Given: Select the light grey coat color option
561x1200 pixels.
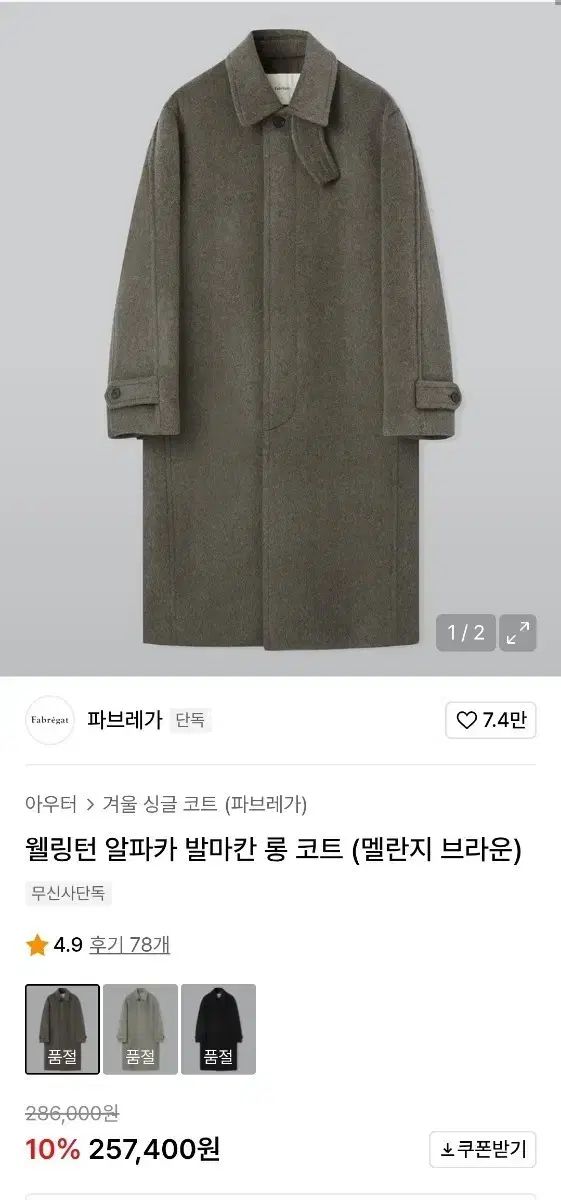Looking at the screenshot, I should 140,1029.
